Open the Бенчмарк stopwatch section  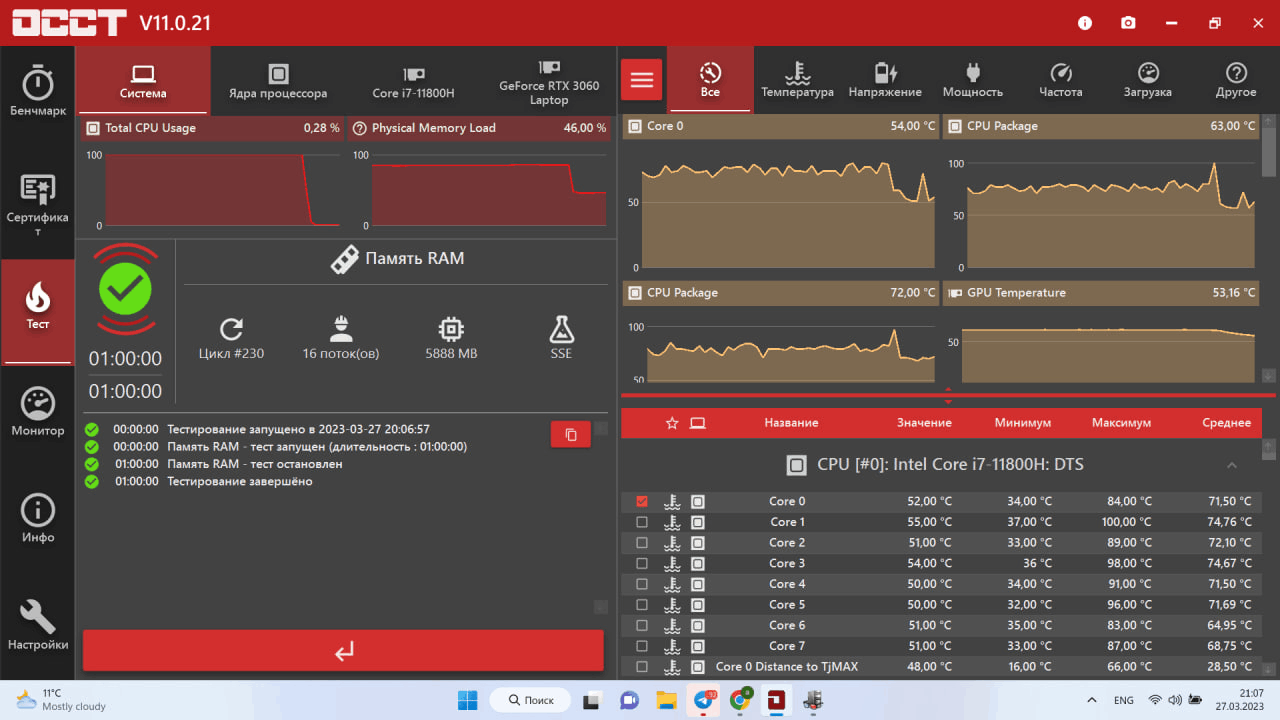click(x=38, y=91)
